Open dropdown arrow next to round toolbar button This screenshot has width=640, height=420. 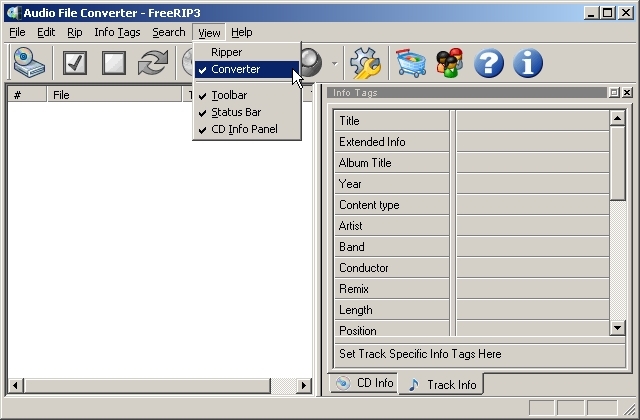tap(335, 63)
